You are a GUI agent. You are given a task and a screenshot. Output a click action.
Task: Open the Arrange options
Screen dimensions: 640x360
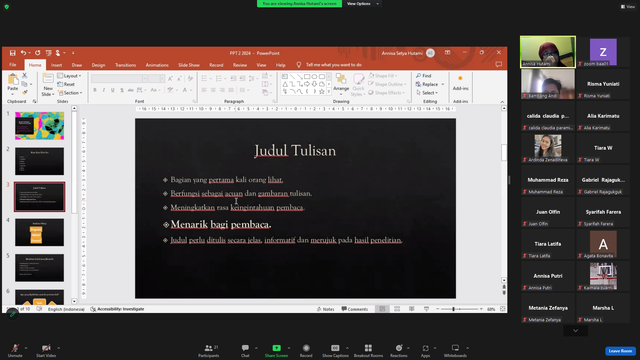341,83
